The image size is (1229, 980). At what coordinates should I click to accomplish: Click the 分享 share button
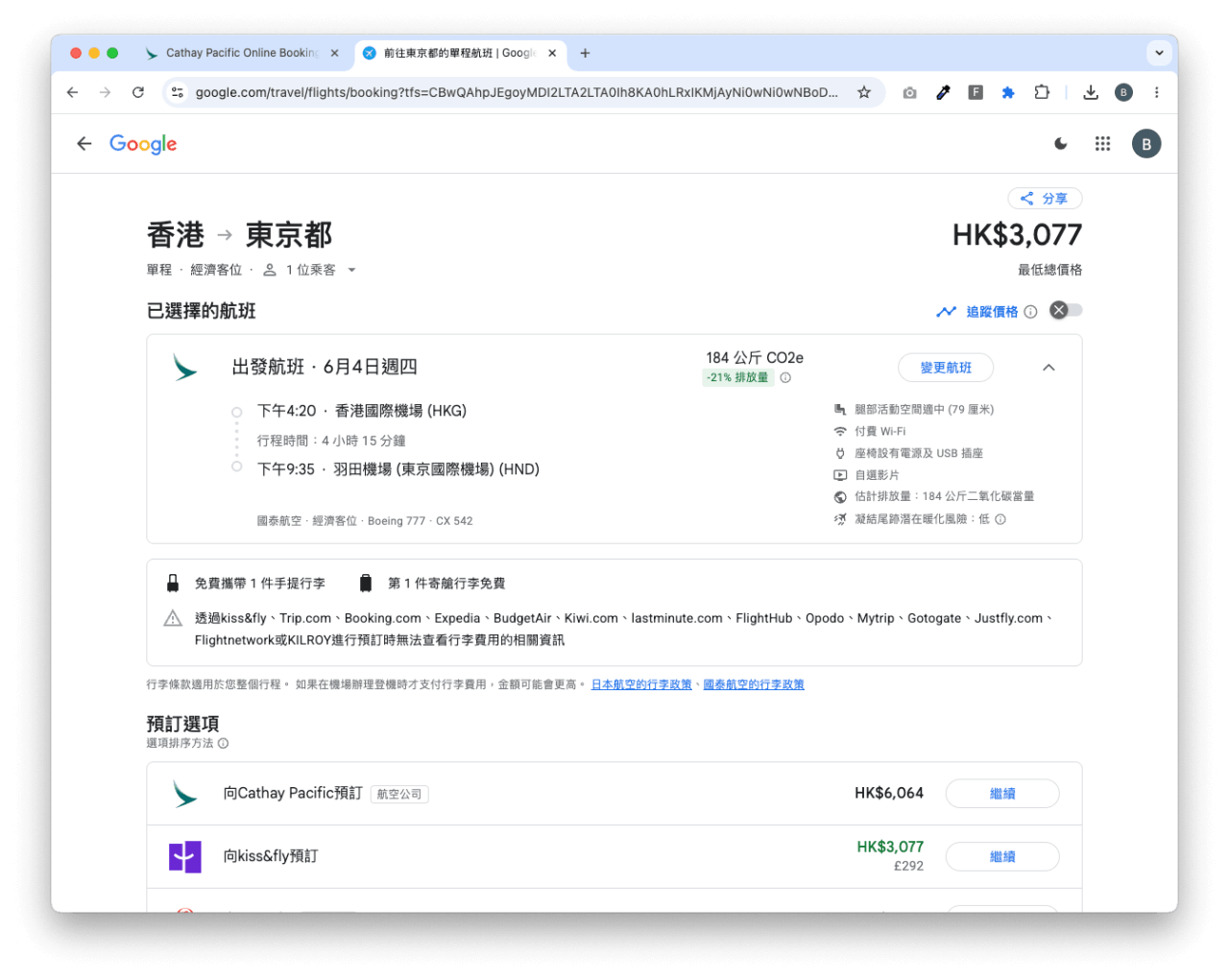(1045, 199)
